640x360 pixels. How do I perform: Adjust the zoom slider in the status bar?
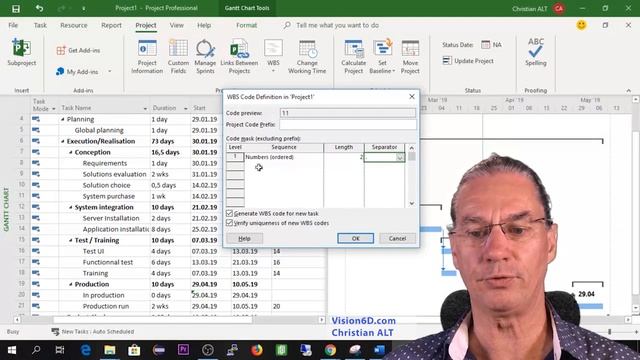(610, 332)
